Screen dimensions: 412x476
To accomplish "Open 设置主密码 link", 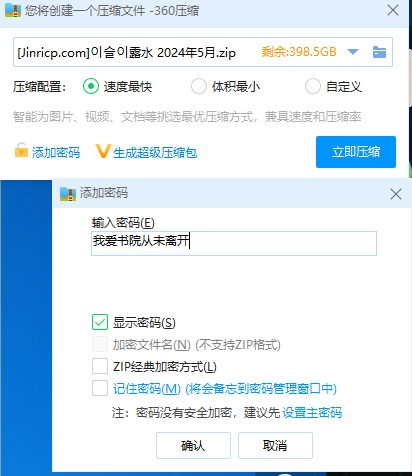I will point(312,413).
